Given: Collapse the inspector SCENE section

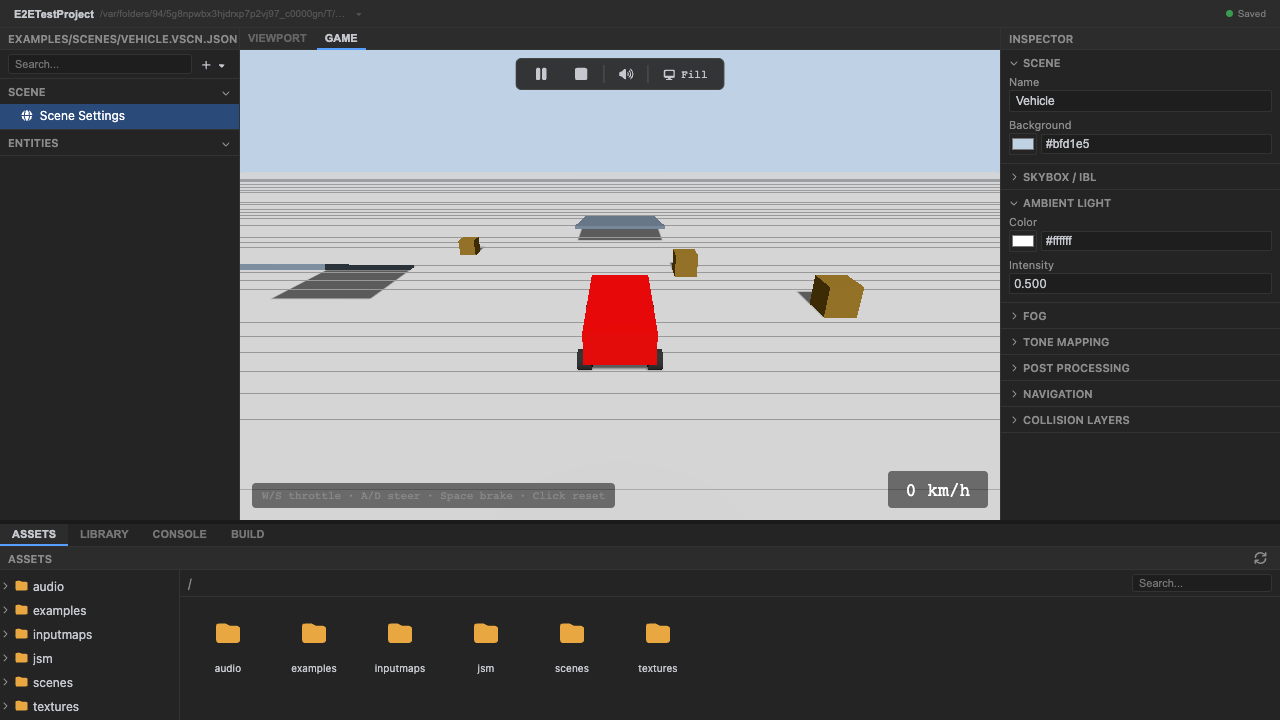Looking at the screenshot, I should 1015,63.
